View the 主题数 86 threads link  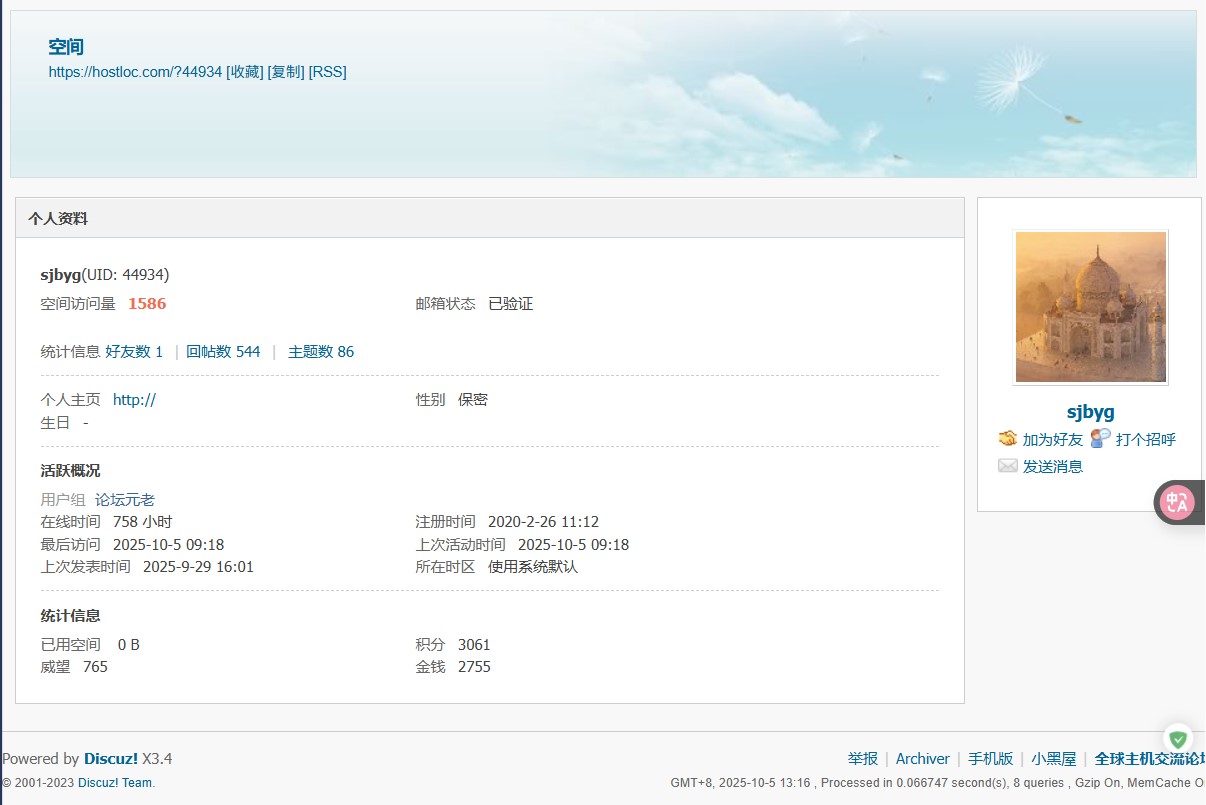pyautogui.click(x=321, y=352)
